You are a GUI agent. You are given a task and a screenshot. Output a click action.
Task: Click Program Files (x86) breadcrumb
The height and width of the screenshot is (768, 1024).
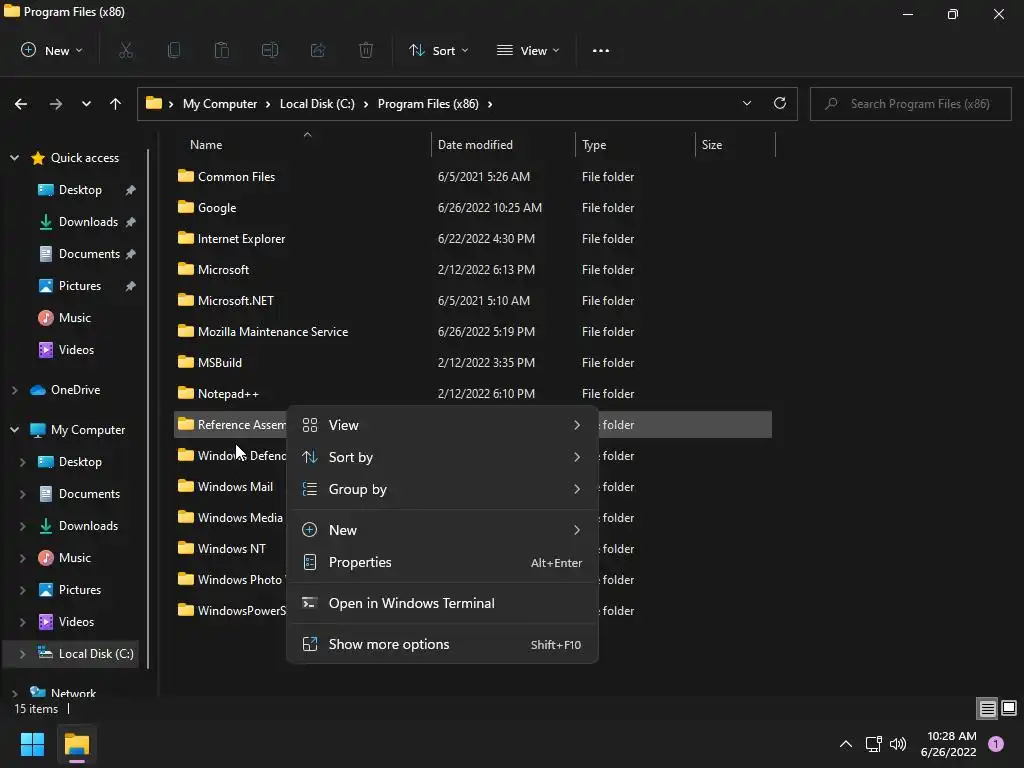[428, 104]
